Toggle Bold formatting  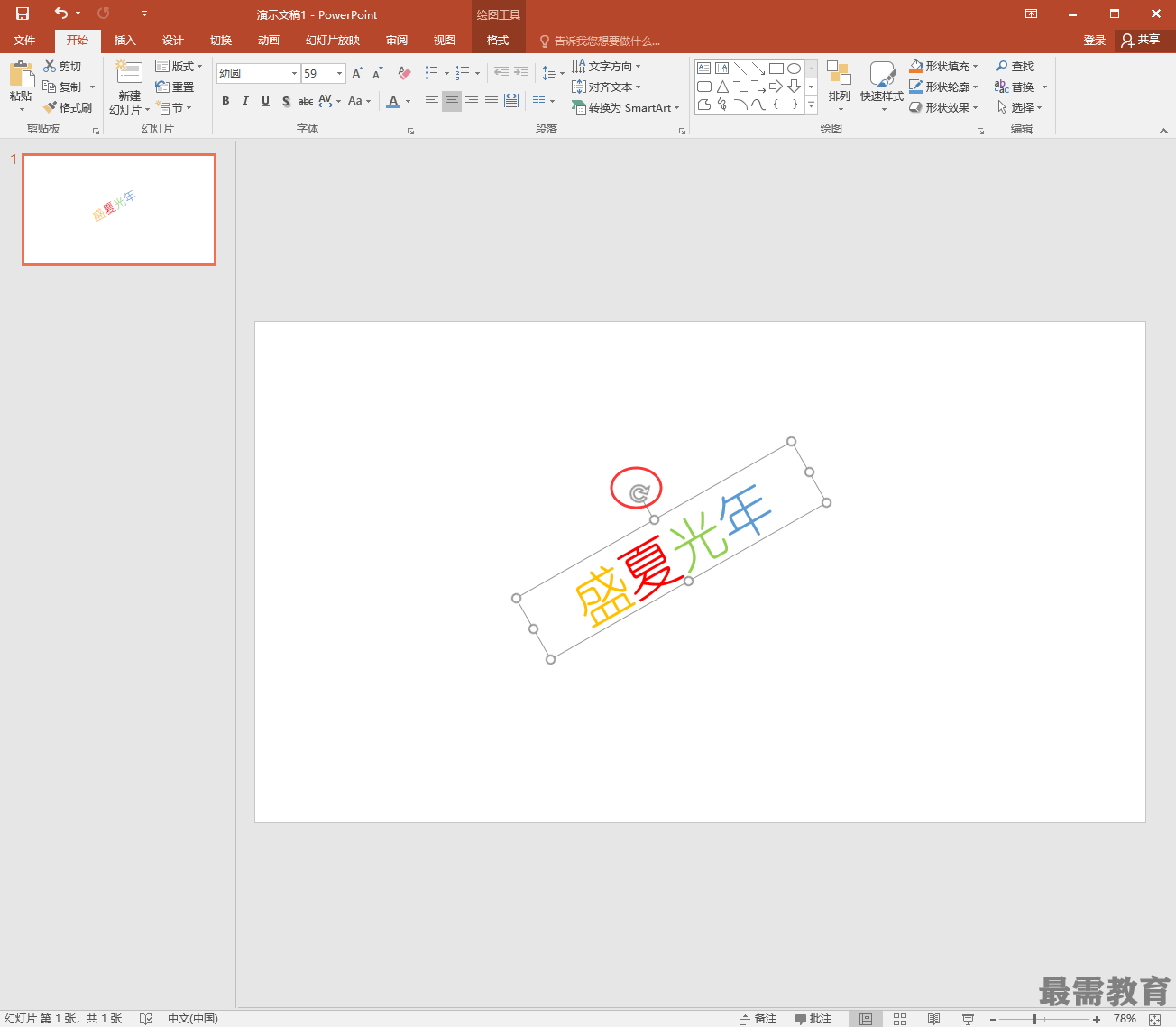click(225, 101)
